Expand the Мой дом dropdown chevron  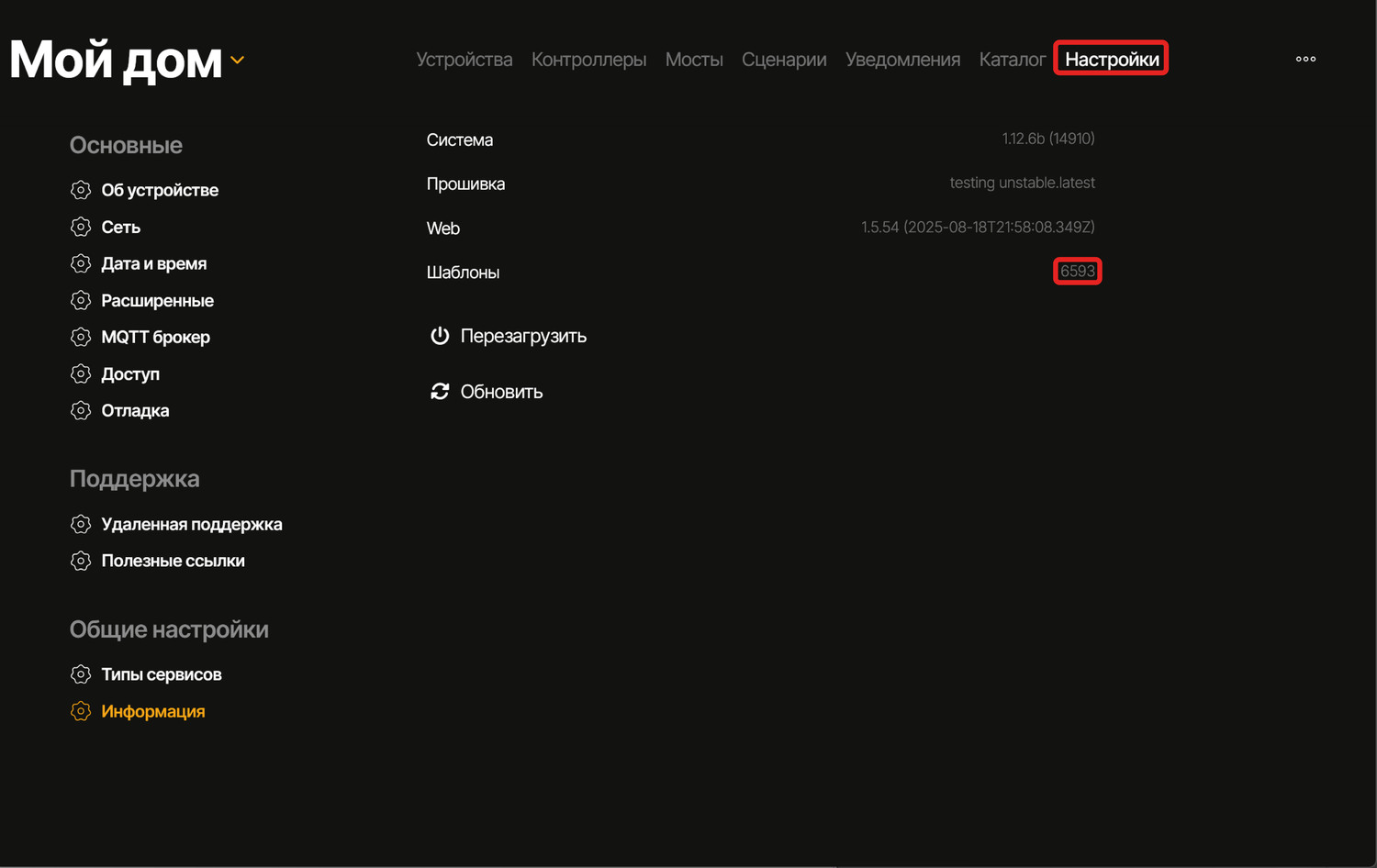pyautogui.click(x=238, y=61)
